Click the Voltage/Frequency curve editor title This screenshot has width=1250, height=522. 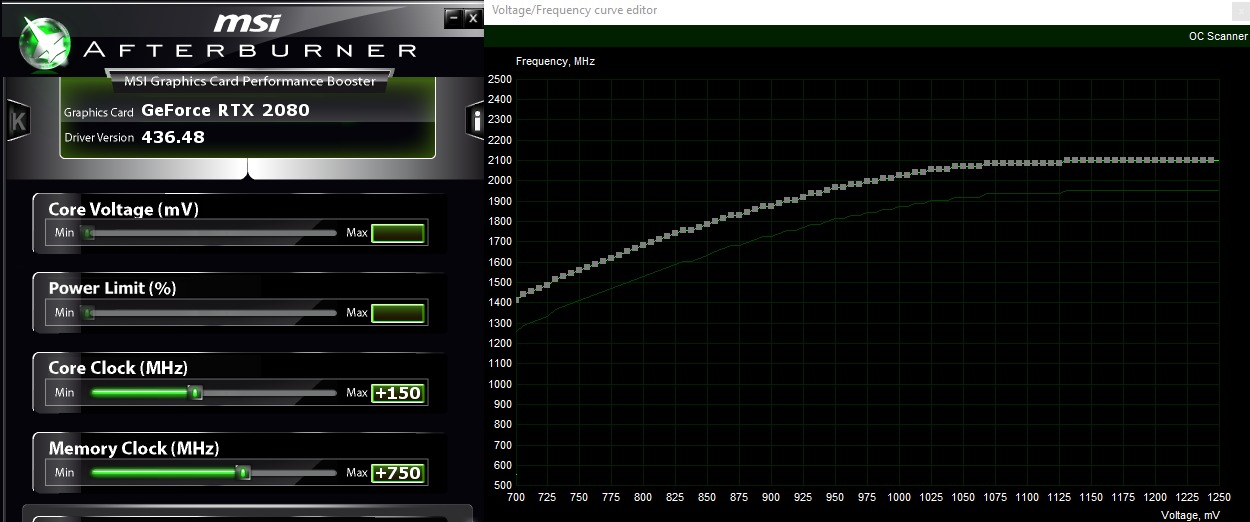[574, 10]
